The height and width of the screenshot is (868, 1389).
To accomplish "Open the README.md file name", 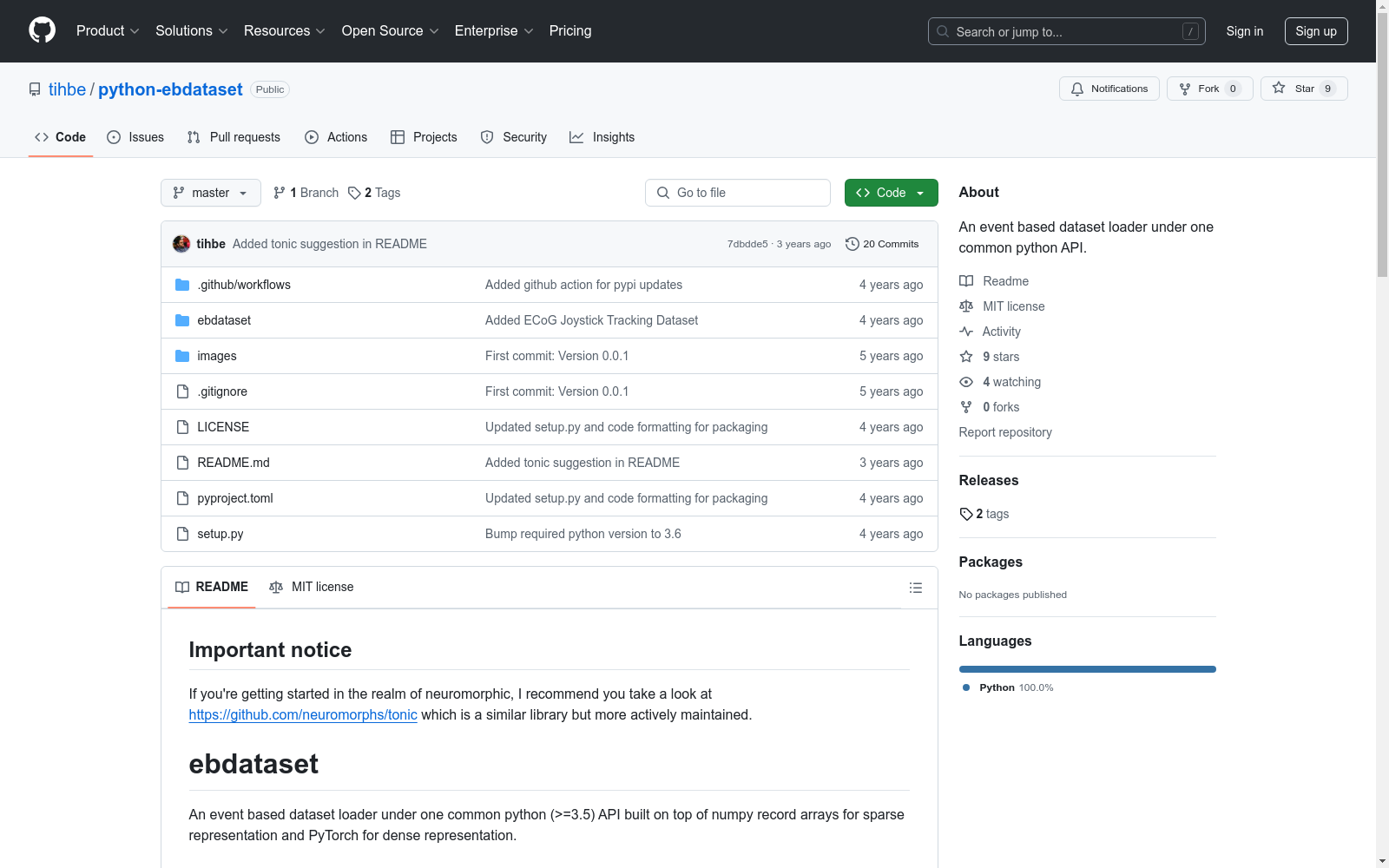I will 234,463.
